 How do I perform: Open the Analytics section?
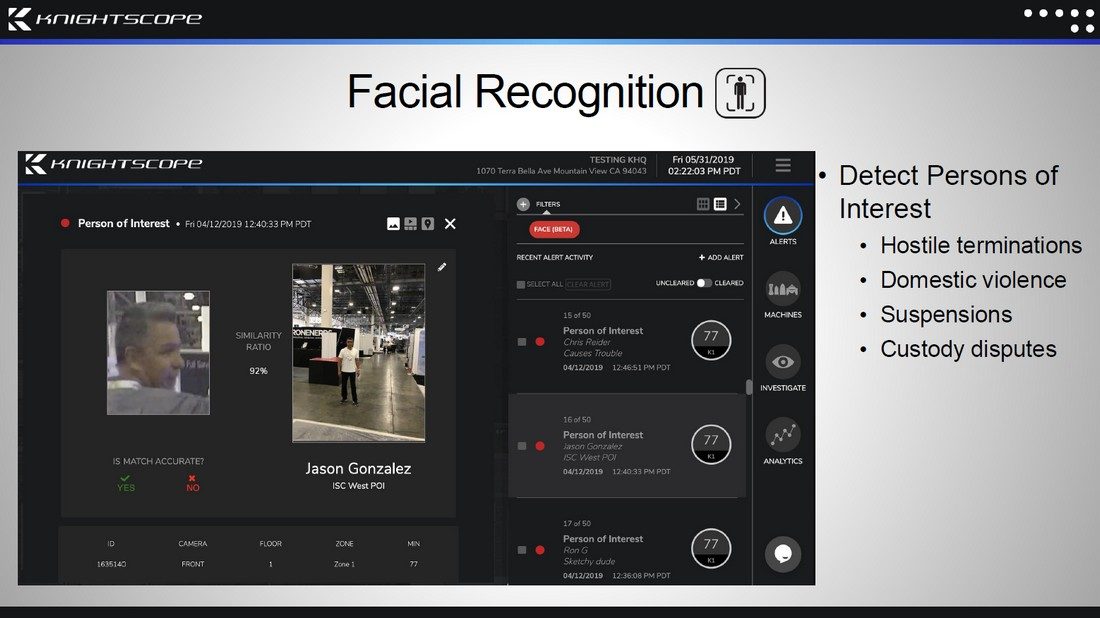tap(783, 441)
